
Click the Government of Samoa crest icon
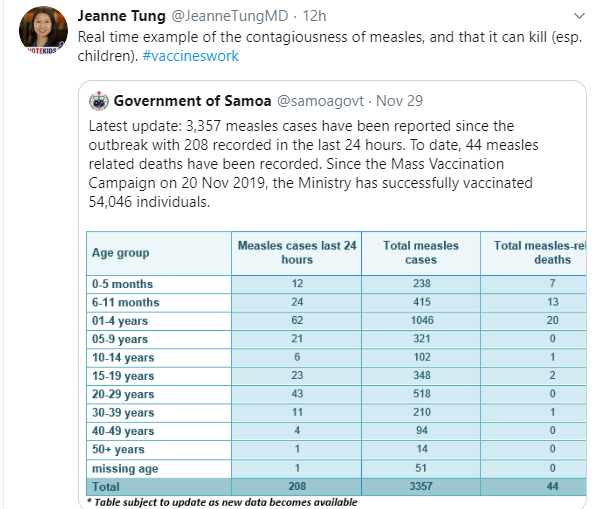pyautogui.click(x=98, y=101)
